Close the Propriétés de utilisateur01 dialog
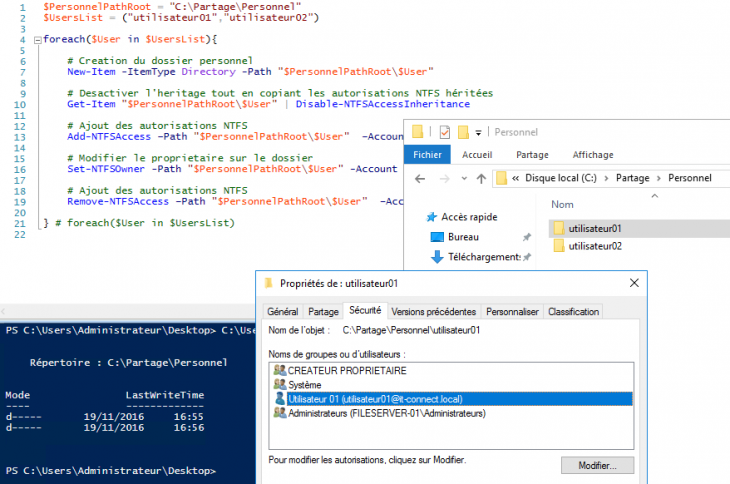730x484 pixels. coord(634,283)
